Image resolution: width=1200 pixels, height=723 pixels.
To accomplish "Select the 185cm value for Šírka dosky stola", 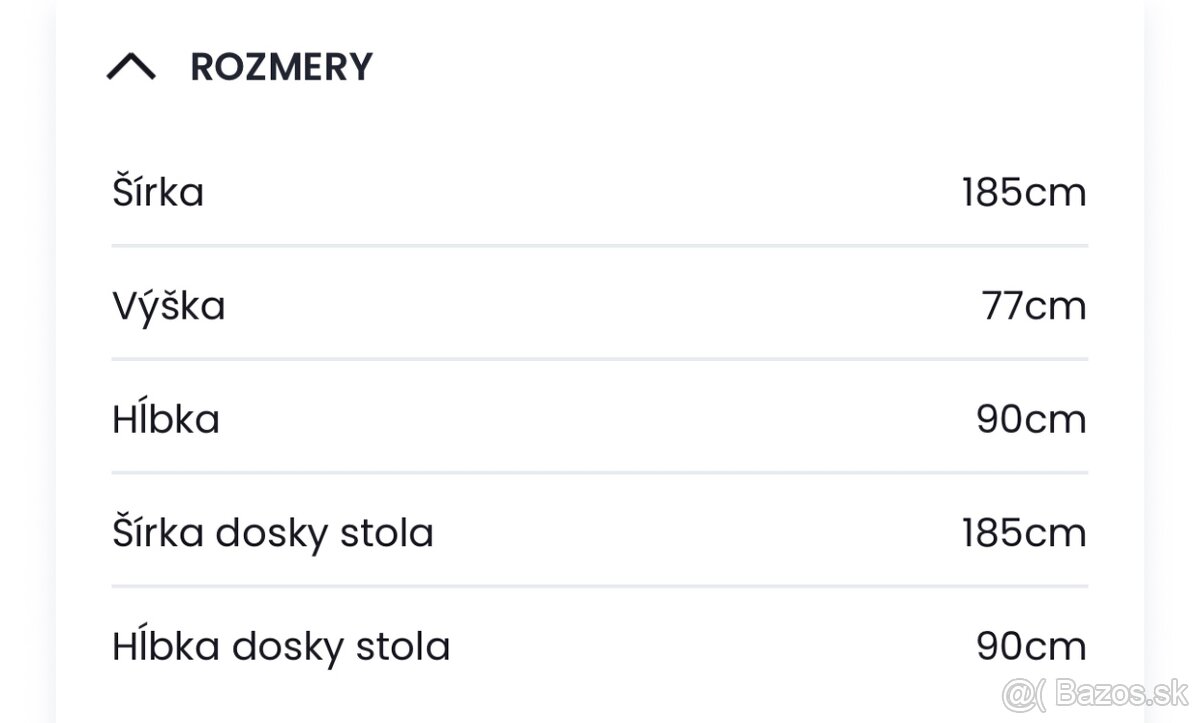I will [1023, 533].
